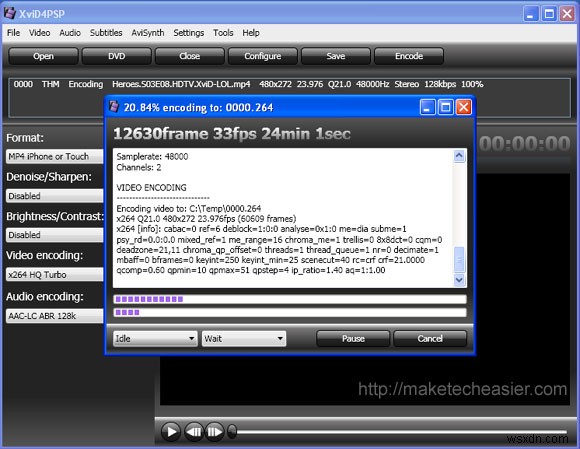Click the '12630frame 33fps 24min 1sec' status text
Image resolution: width=580 pixels, height=449 pixels.
[232, 134]
